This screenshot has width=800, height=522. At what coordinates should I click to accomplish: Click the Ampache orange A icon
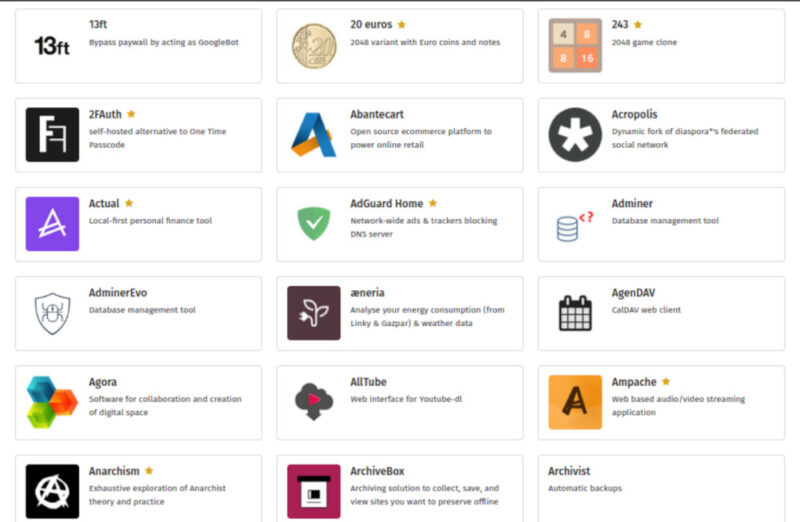click(x=575, y=402)
